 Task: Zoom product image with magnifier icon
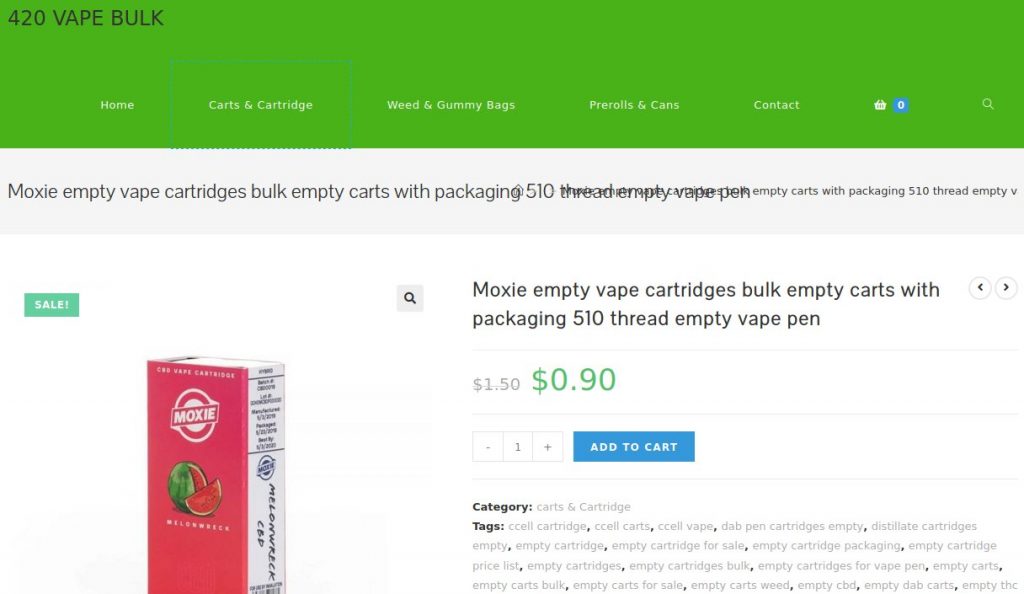(409, 298)
